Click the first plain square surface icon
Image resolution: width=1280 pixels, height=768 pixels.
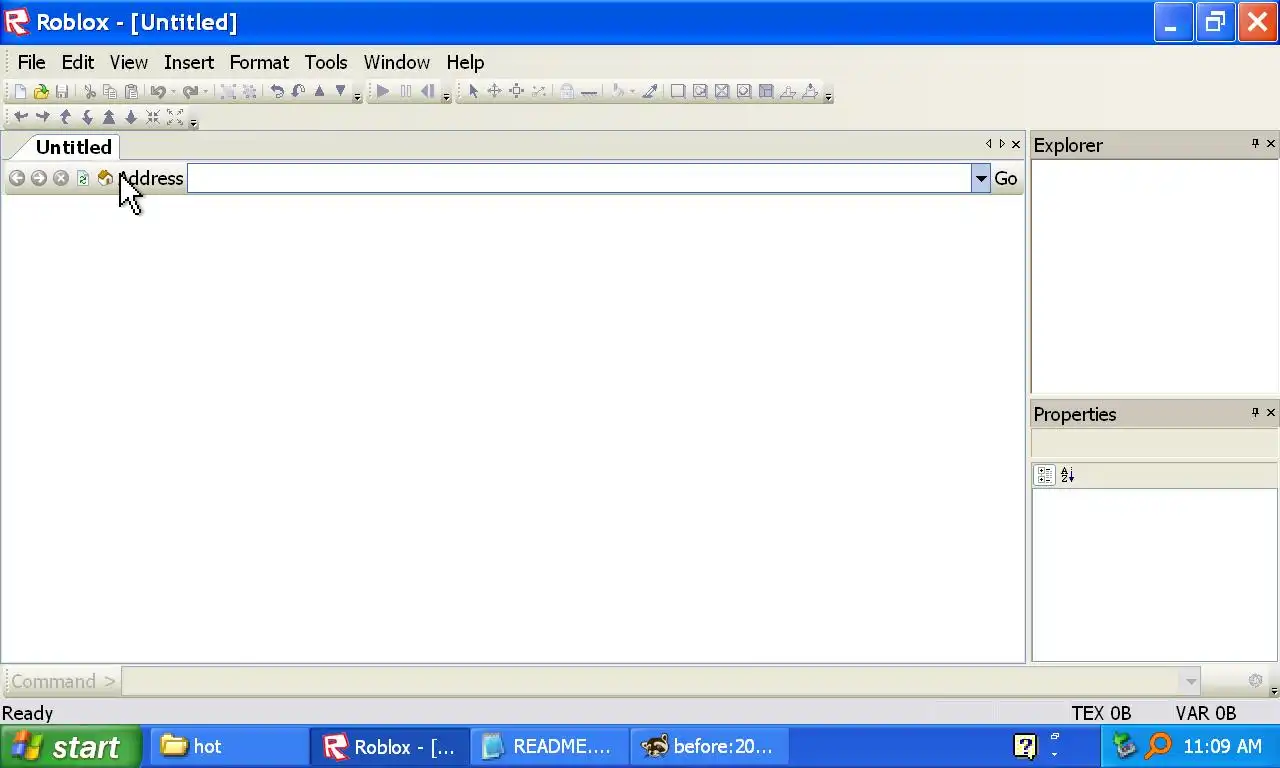677,91
